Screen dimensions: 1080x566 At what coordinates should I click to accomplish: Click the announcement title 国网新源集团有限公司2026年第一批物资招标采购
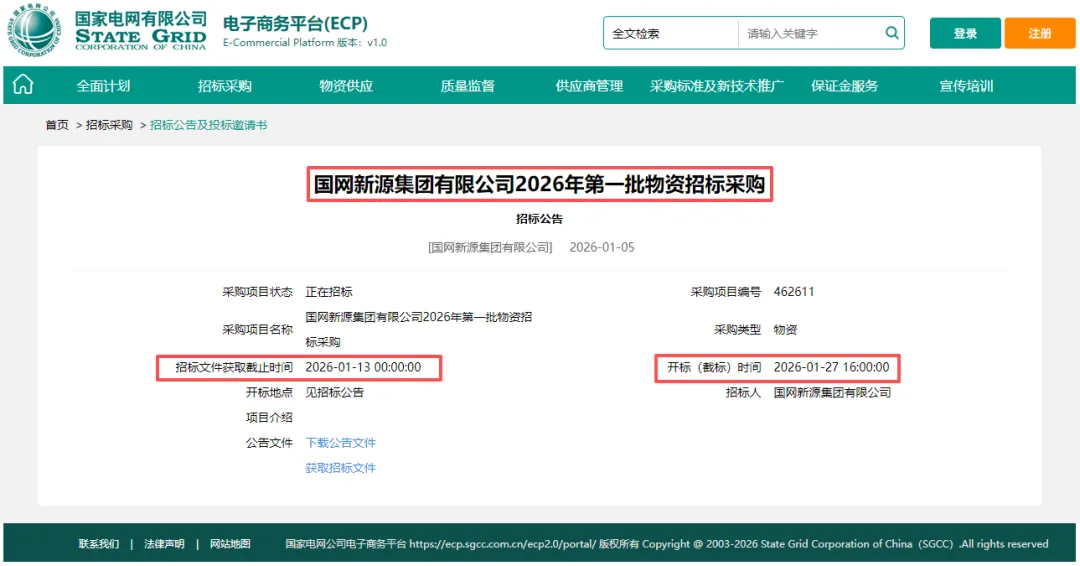[539, 184]
